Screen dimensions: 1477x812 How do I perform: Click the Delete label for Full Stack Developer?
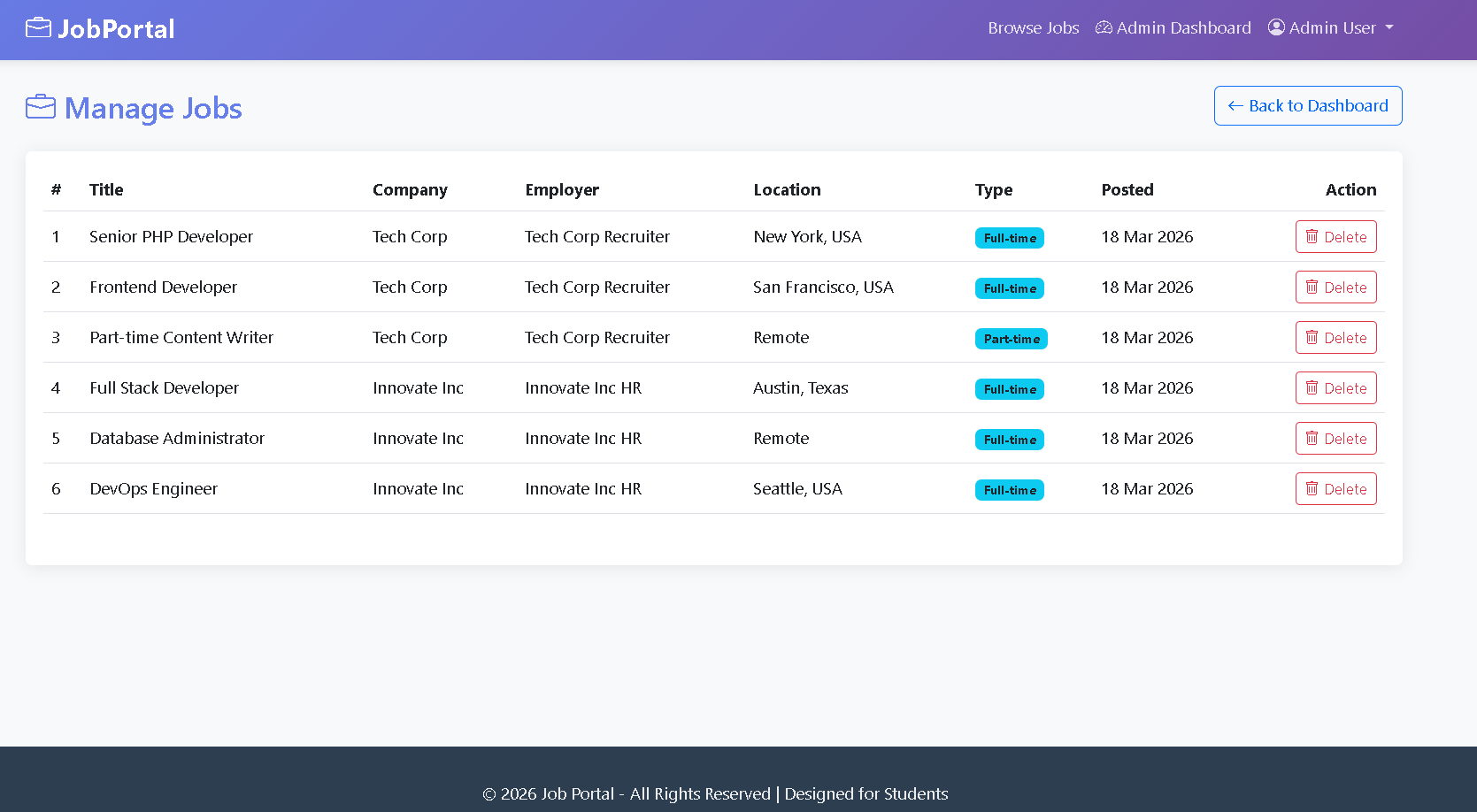pos(1345,388)
